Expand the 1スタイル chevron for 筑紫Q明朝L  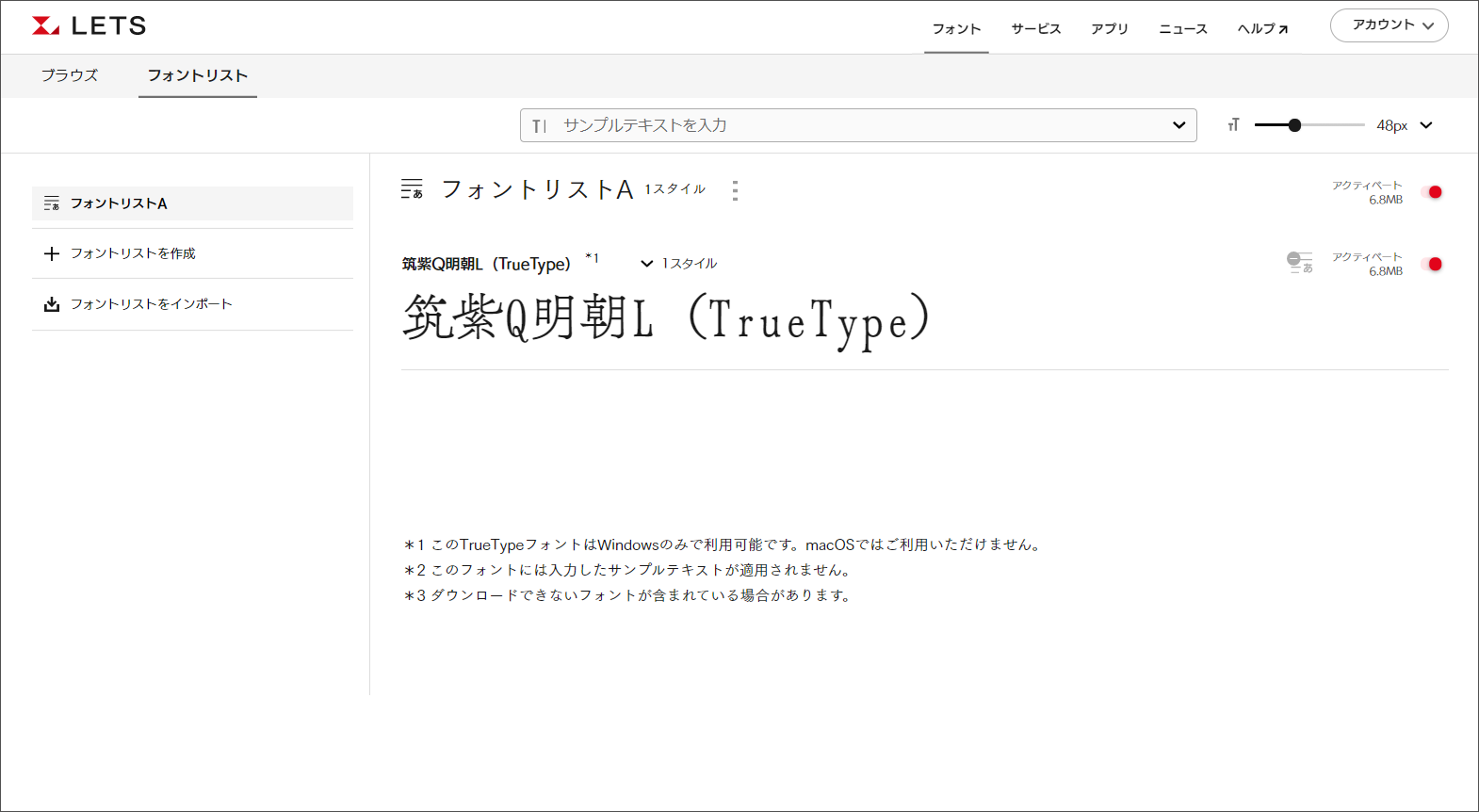coord(647,264)
